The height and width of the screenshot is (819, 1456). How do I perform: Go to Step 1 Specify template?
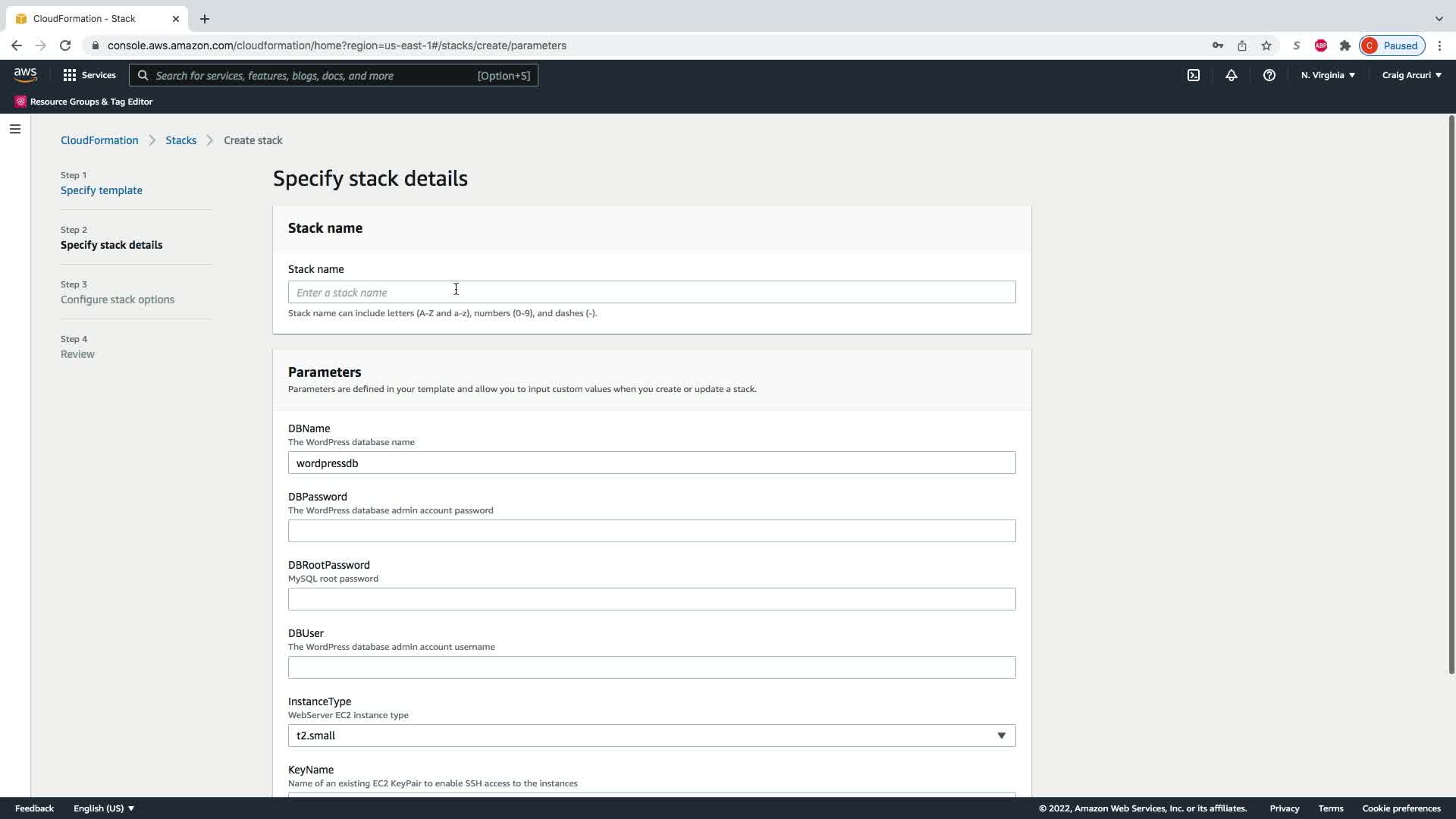[x=102, y=190]
